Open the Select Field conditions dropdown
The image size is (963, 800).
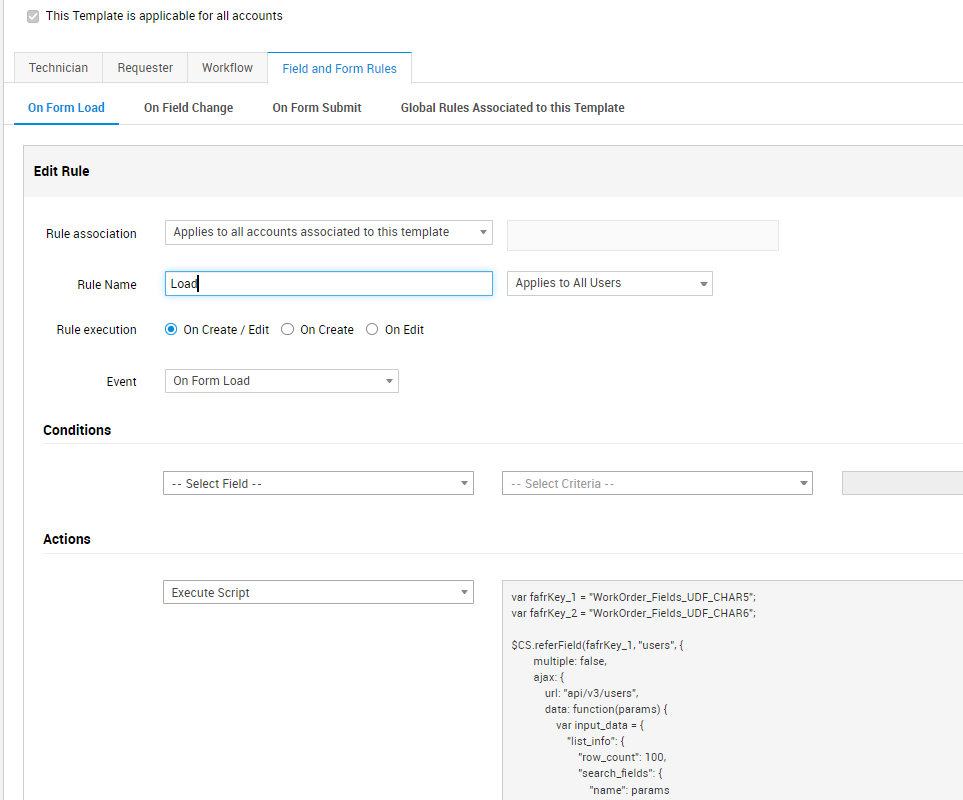tap(318, 484)
